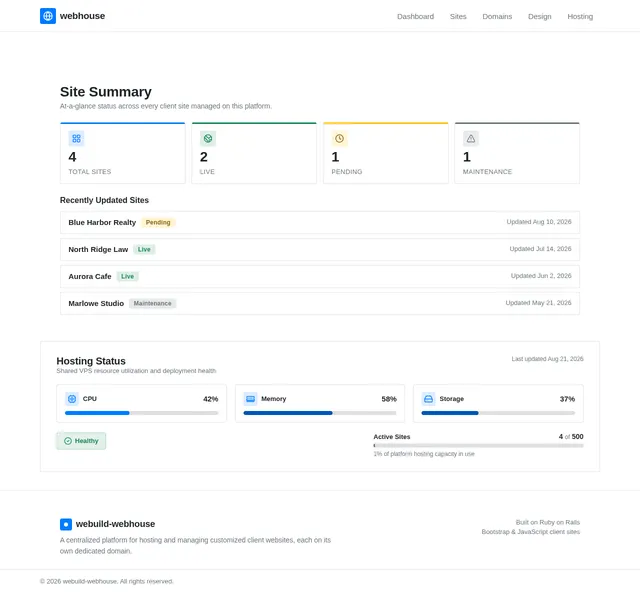Click the Healthy status badge
This screenshot has width=640, height=593.
coord(81,441)
